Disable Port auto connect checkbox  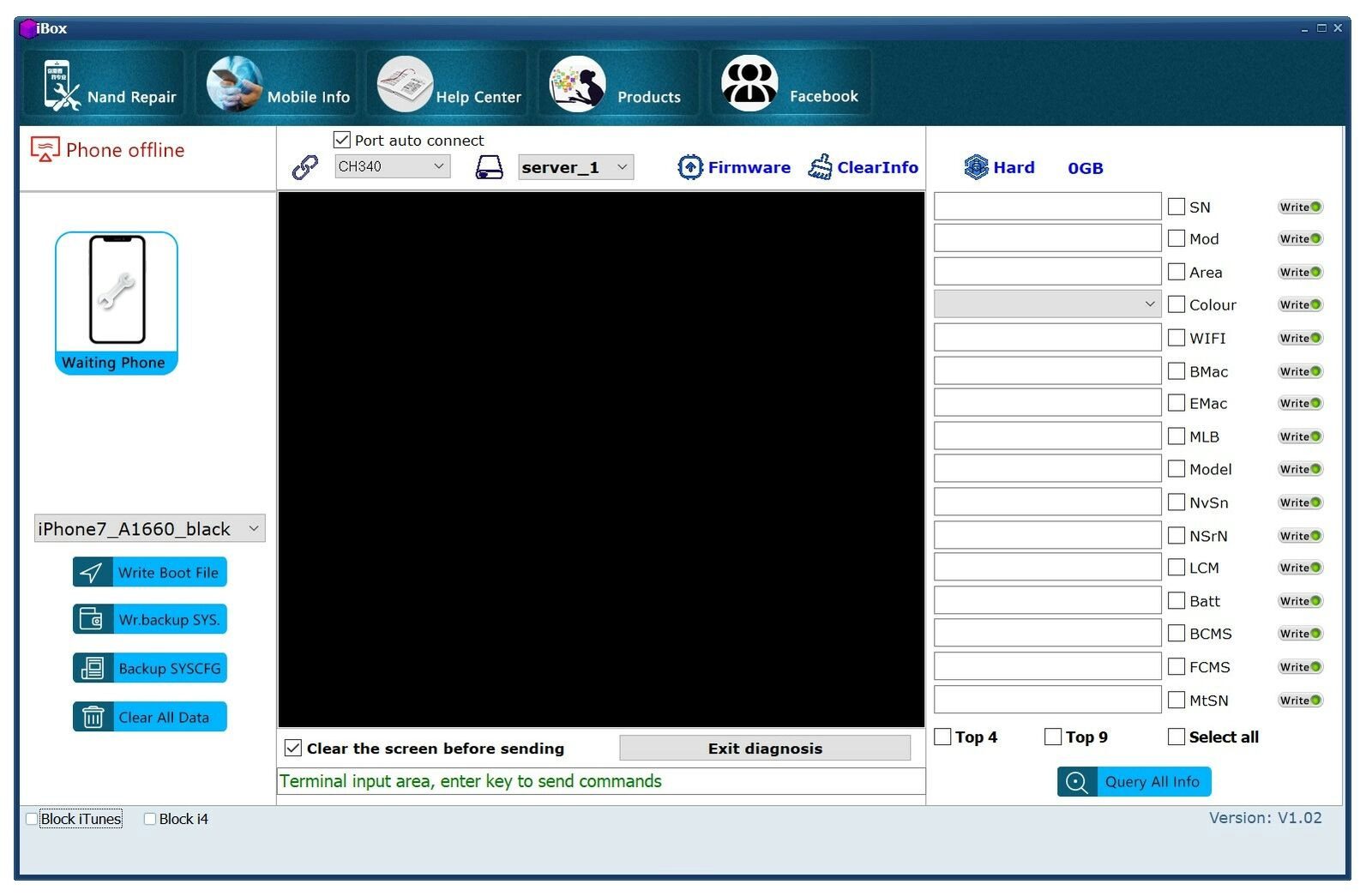tap(342, 140)
